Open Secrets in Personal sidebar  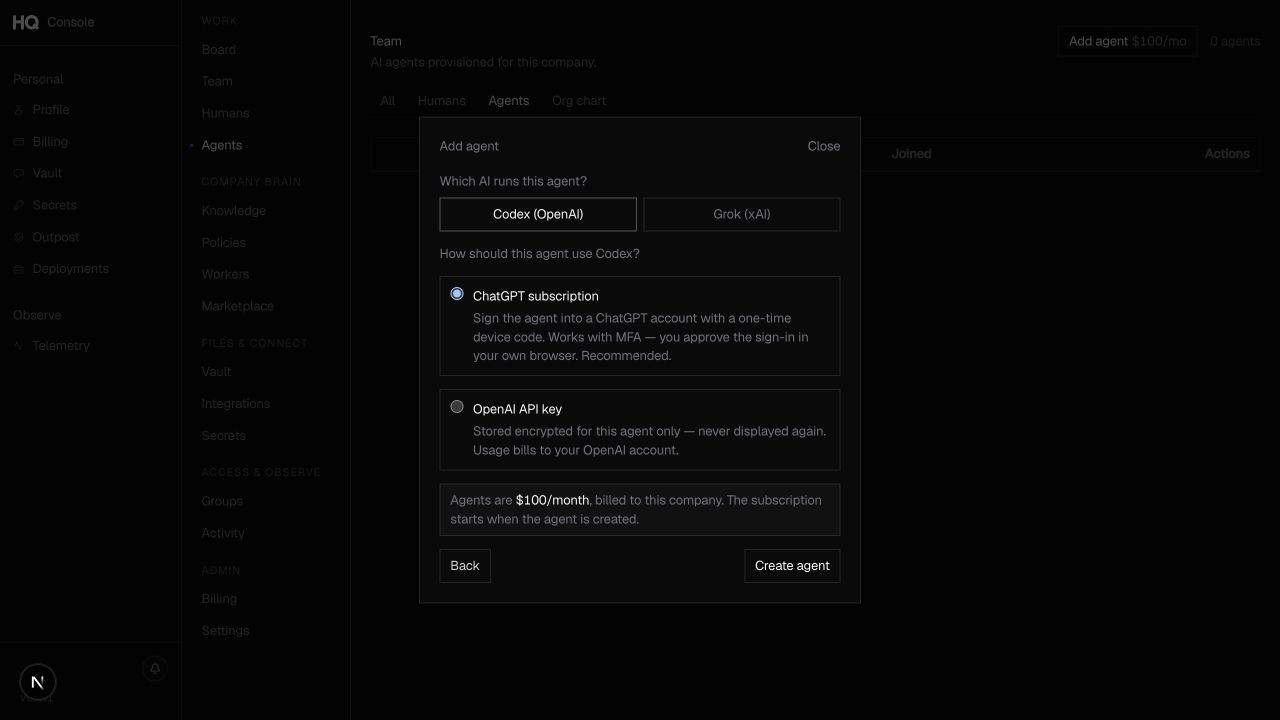click(x=54, y=205)
